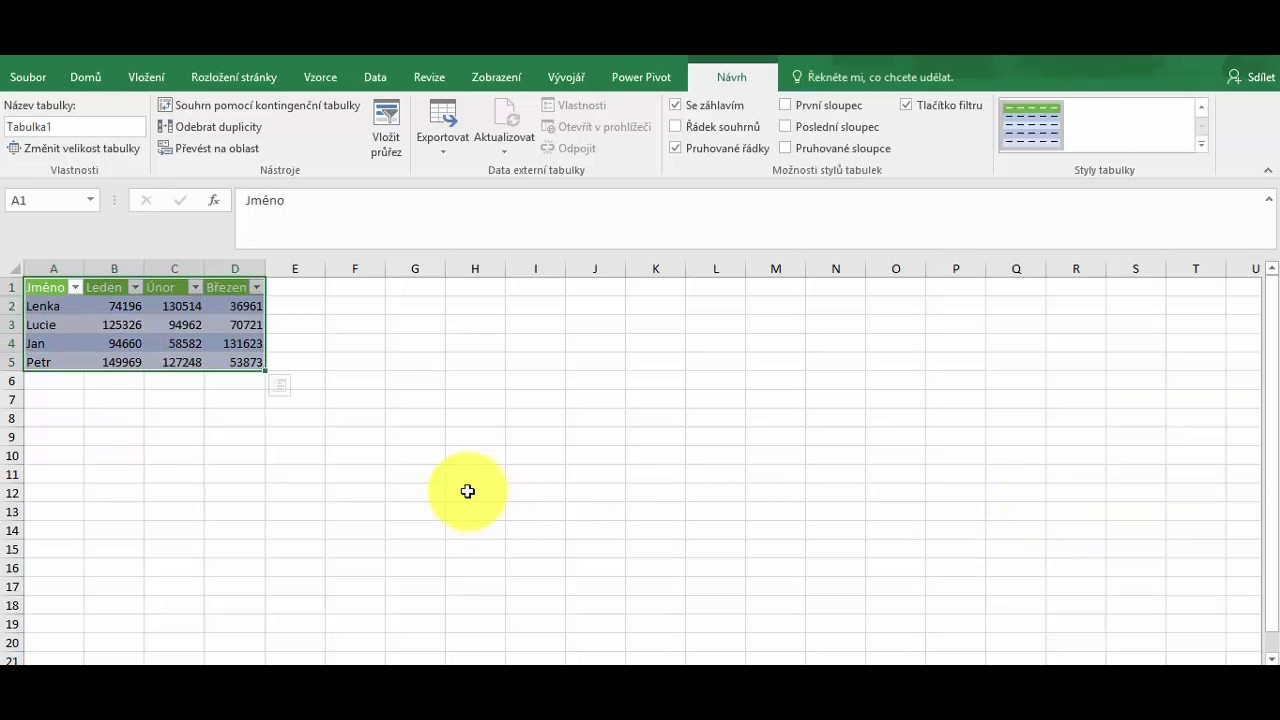Screen dimensions: 1280x720
Task: Enable the První sloupec checkbox
Action: pyautogui.click(x=785, y=105)
